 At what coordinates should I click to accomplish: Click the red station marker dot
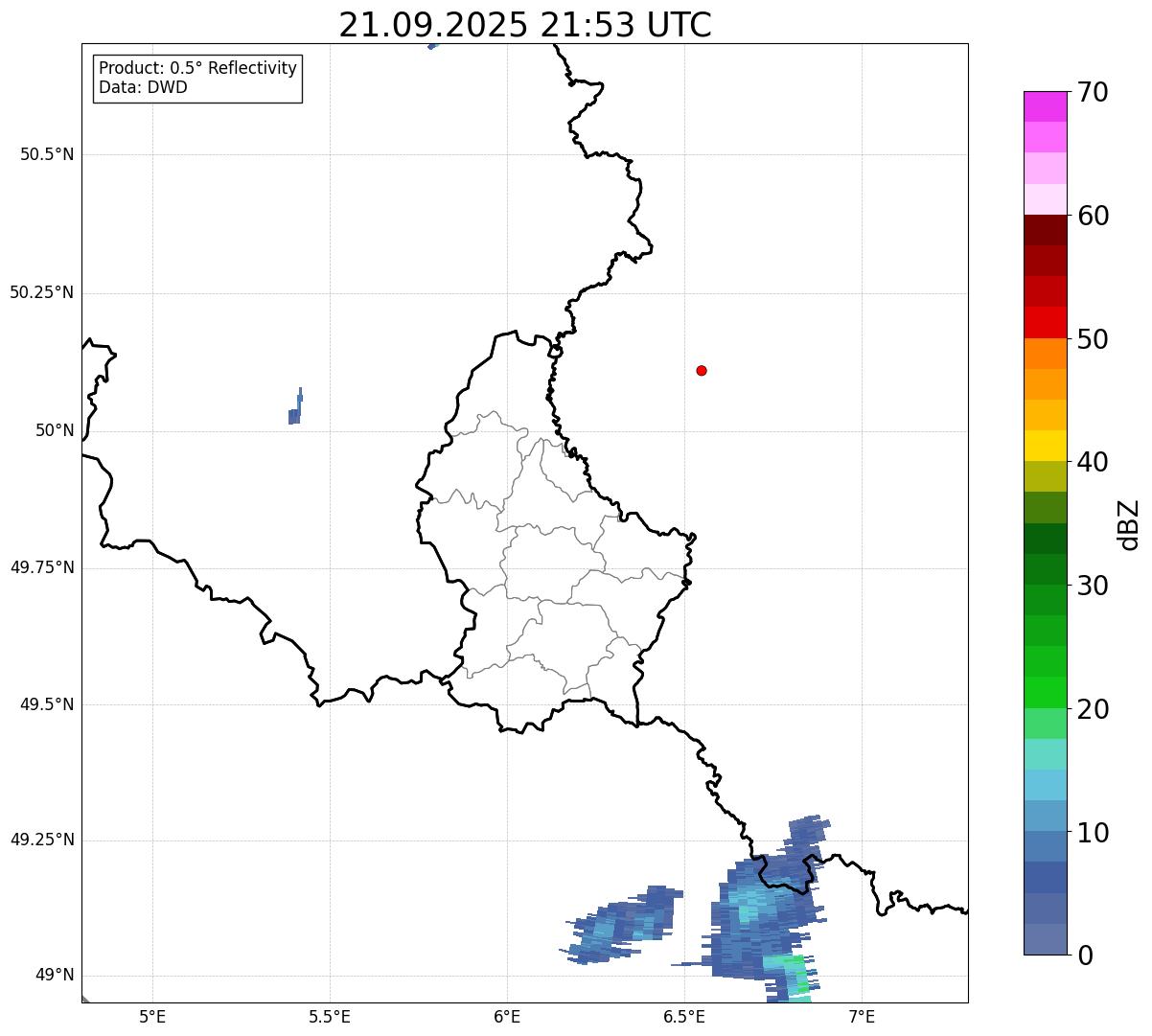(x=702, y=370)
